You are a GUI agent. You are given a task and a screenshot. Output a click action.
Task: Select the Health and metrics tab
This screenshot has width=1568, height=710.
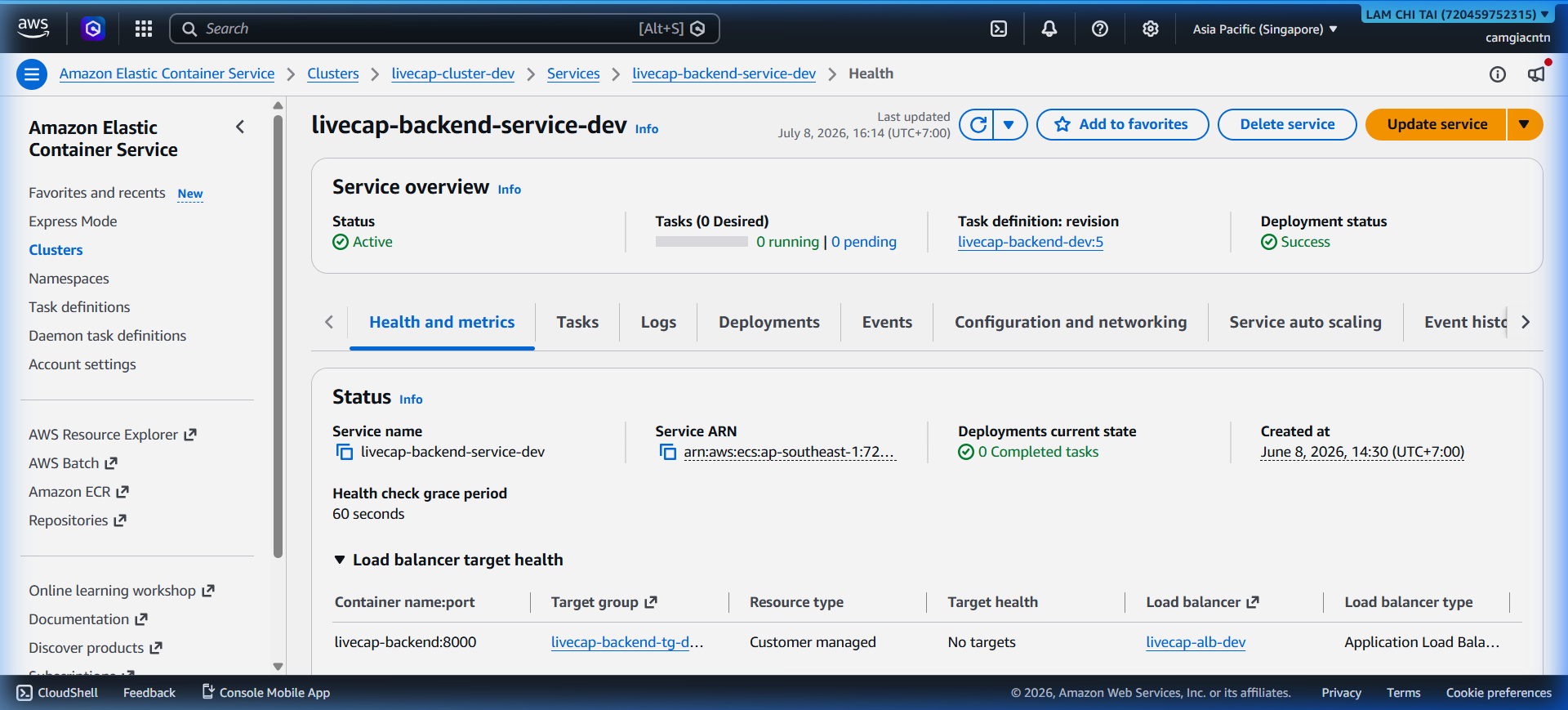coord(442,322)
